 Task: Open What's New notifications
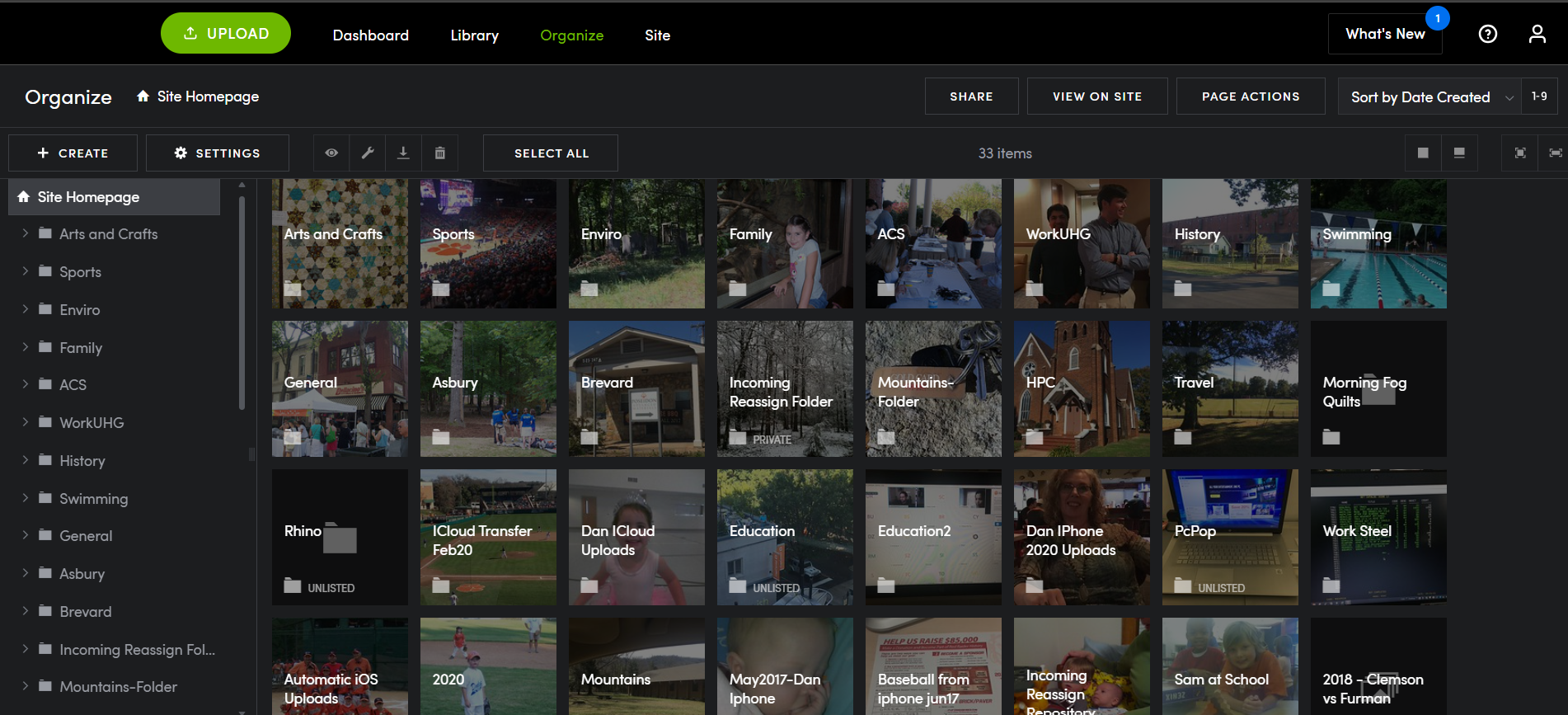1385,34
